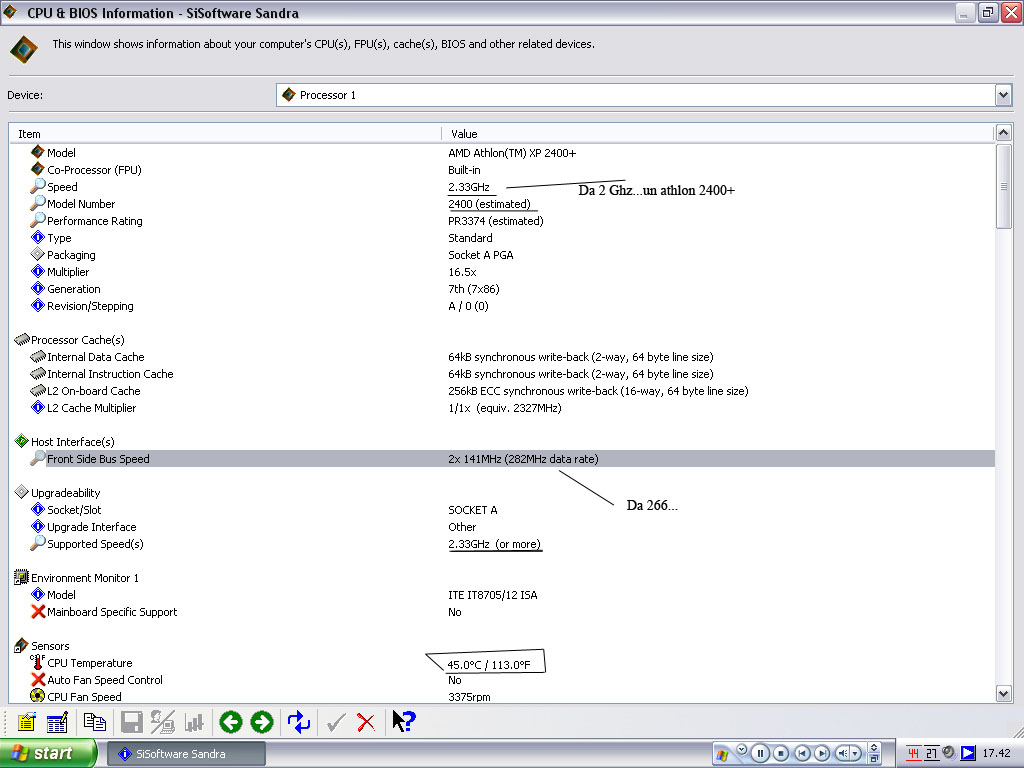Expand the Media Player toolbar menu chevron
The height and width of the screenshot is (768, 1024).
[x=741, y=748]
